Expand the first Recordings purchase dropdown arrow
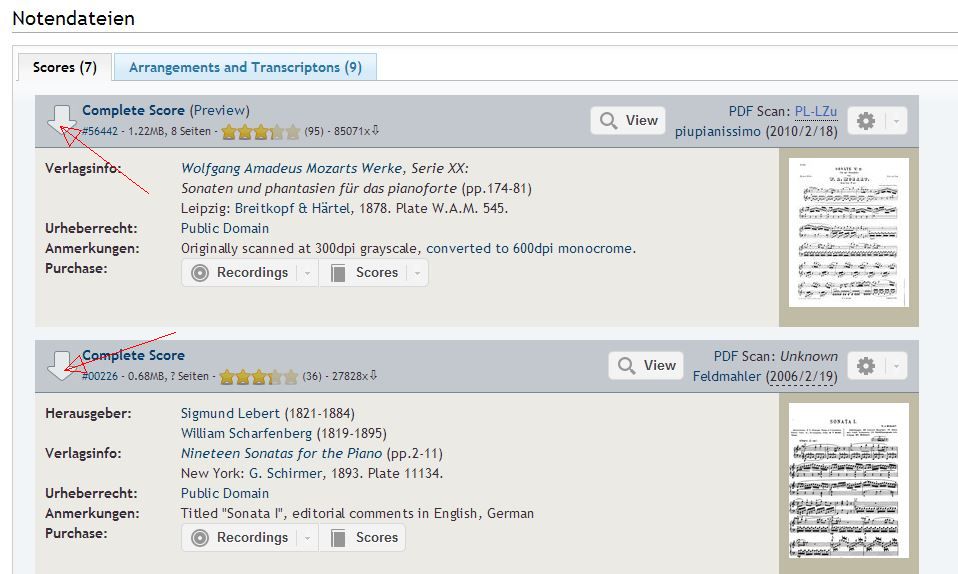 (307, 273)
